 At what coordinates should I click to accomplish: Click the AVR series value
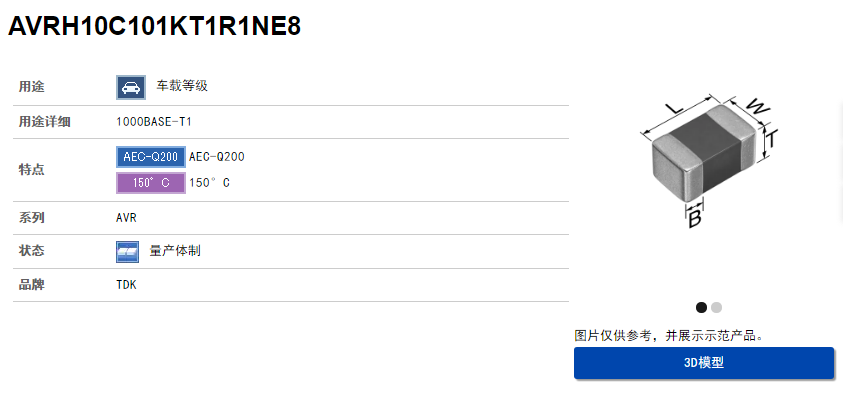click(126, 218)
